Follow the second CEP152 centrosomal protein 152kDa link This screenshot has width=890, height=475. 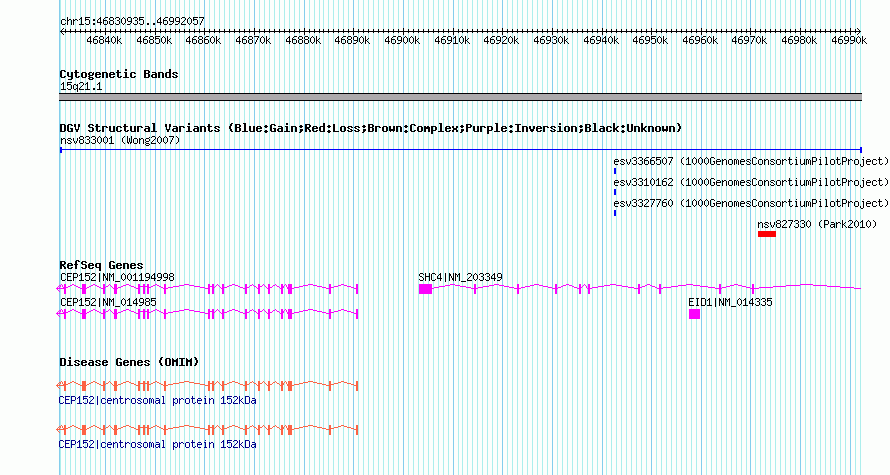click(x=157, y=444)
